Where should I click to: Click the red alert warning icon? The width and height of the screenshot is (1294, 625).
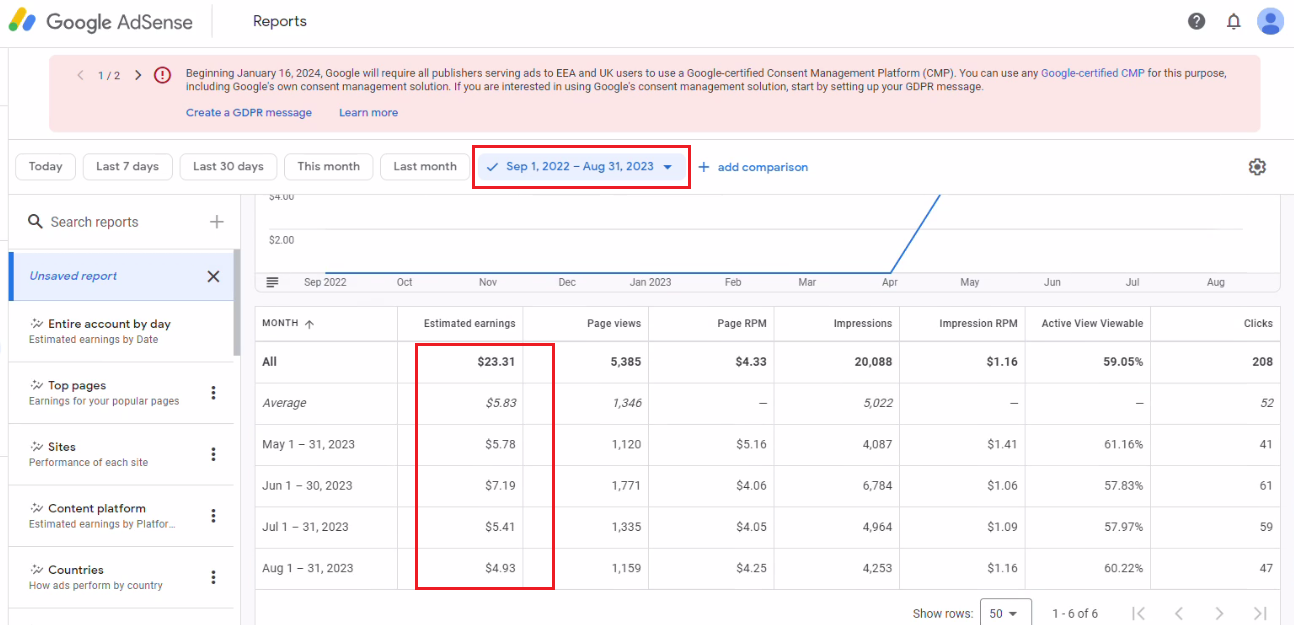(x=163, y=75)
